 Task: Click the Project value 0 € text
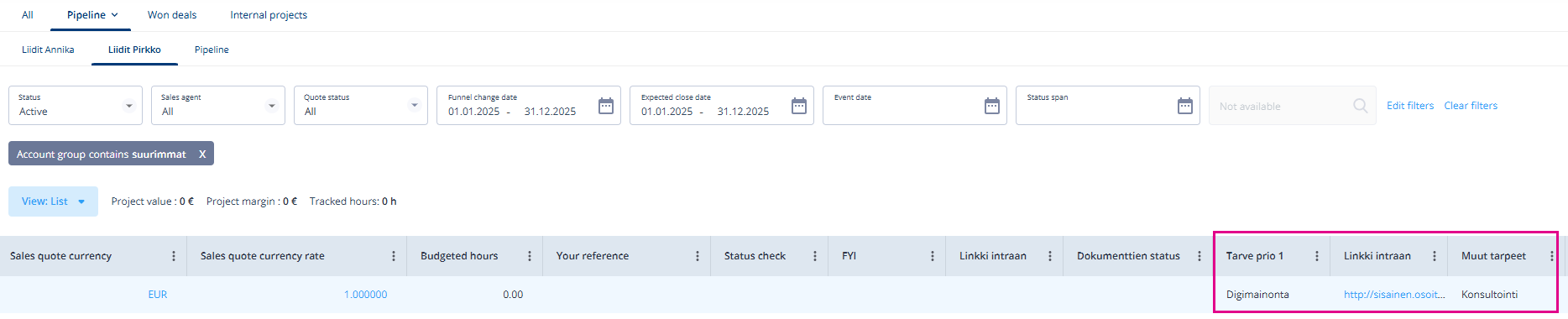click(153, 201)
